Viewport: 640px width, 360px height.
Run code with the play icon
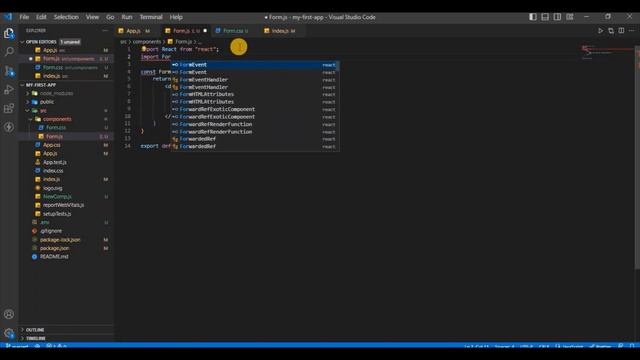[600, 31]
